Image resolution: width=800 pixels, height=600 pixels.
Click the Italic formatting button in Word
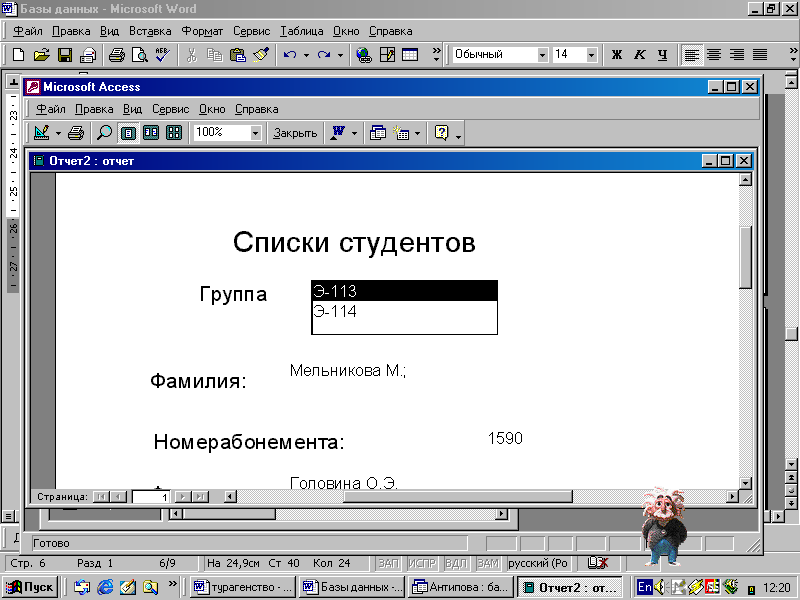click(x=639, y=55)
